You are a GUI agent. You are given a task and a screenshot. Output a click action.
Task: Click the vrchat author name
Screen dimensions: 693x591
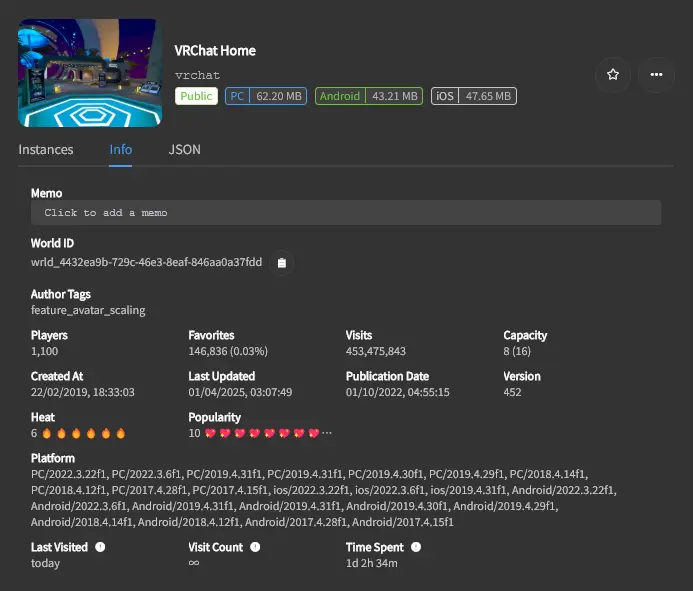click(x=198, y=75)
